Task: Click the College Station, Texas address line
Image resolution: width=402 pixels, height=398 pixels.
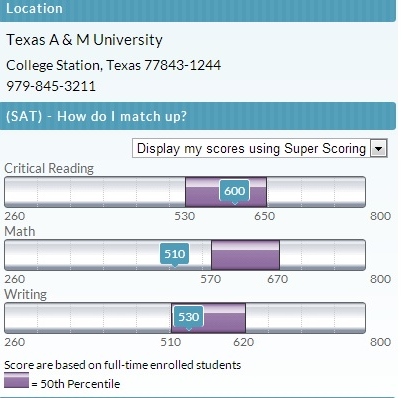Action: tap(114, 65)
